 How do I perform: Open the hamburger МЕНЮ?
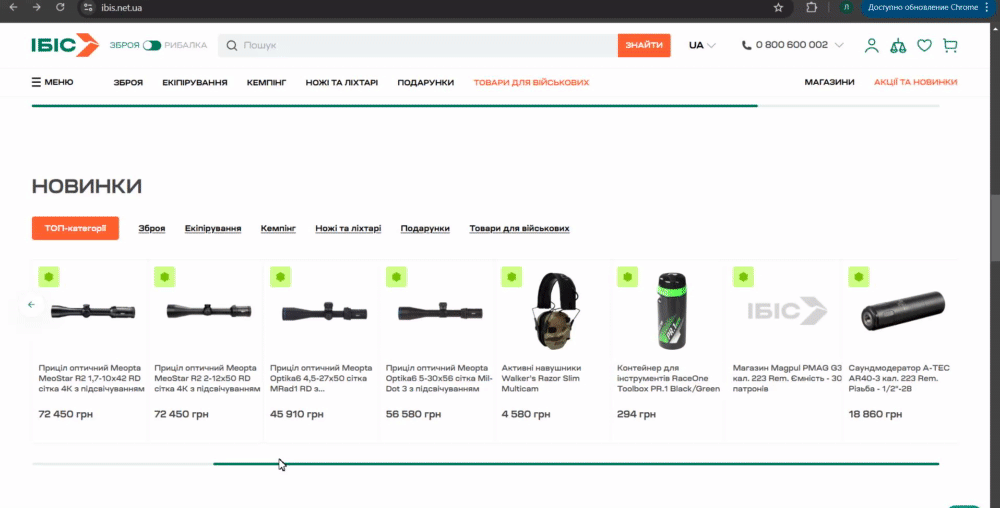click(52, 82)
